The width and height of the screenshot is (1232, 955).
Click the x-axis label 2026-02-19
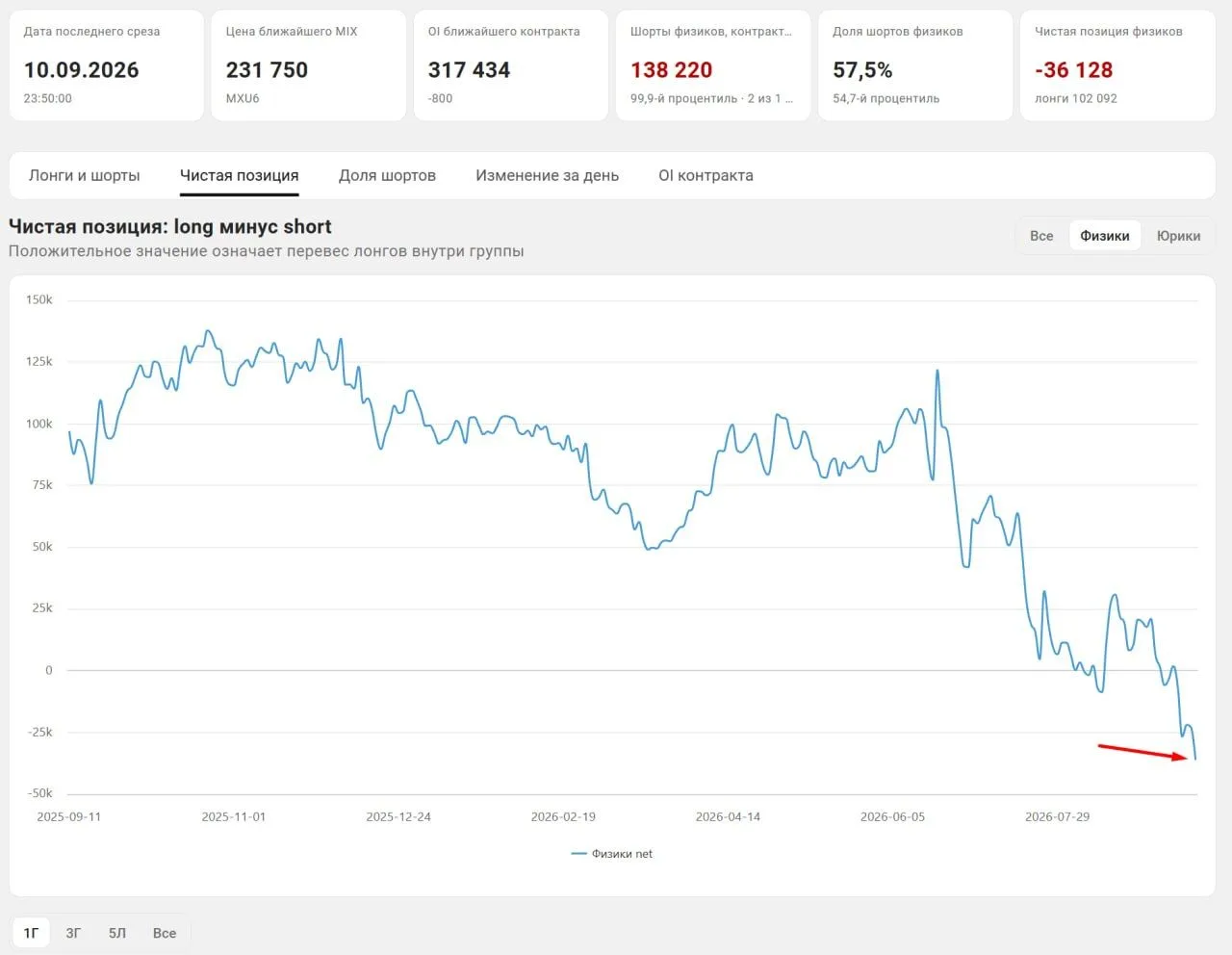point(563,816)
